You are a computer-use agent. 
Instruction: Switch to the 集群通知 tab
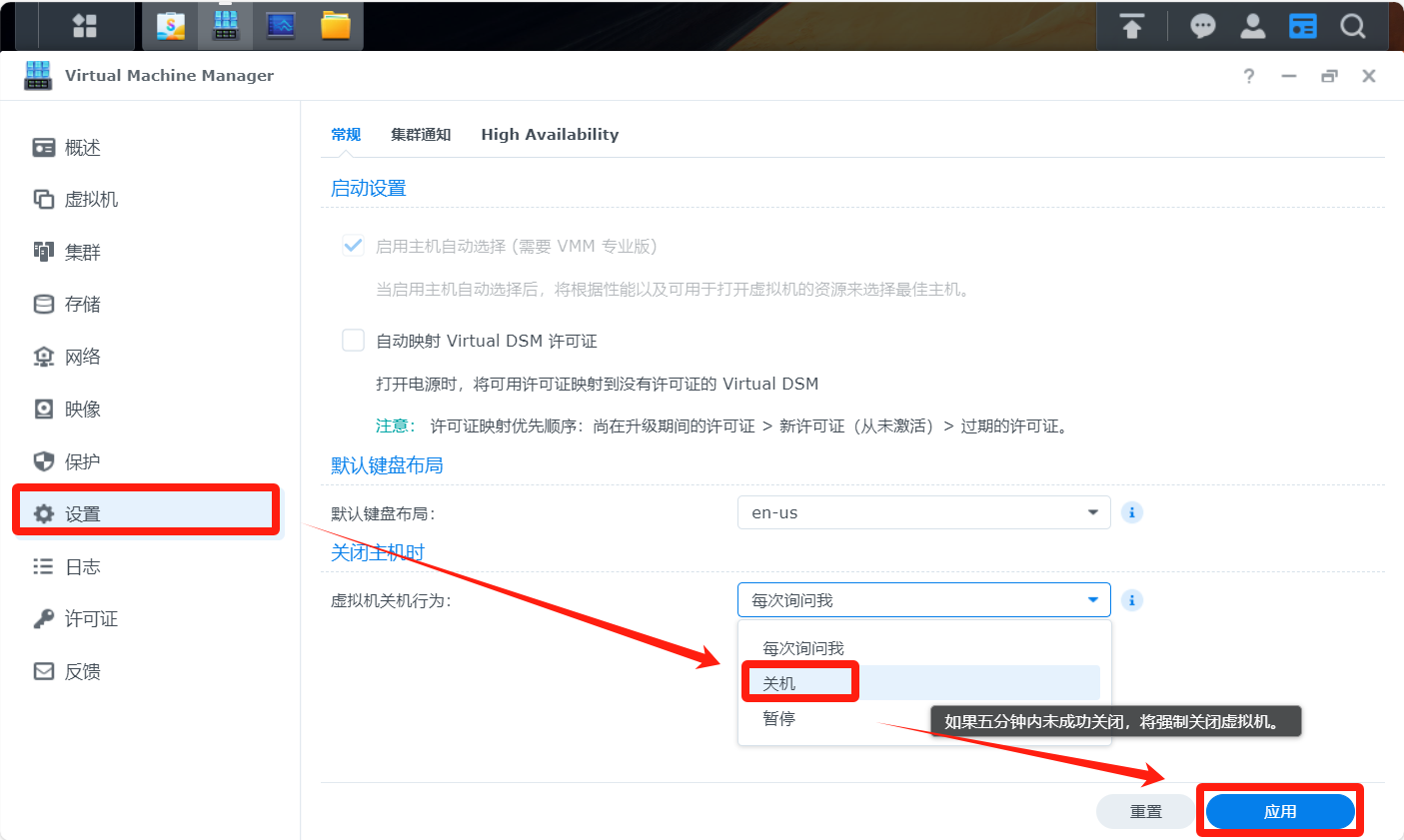click(x=421, y=135)
